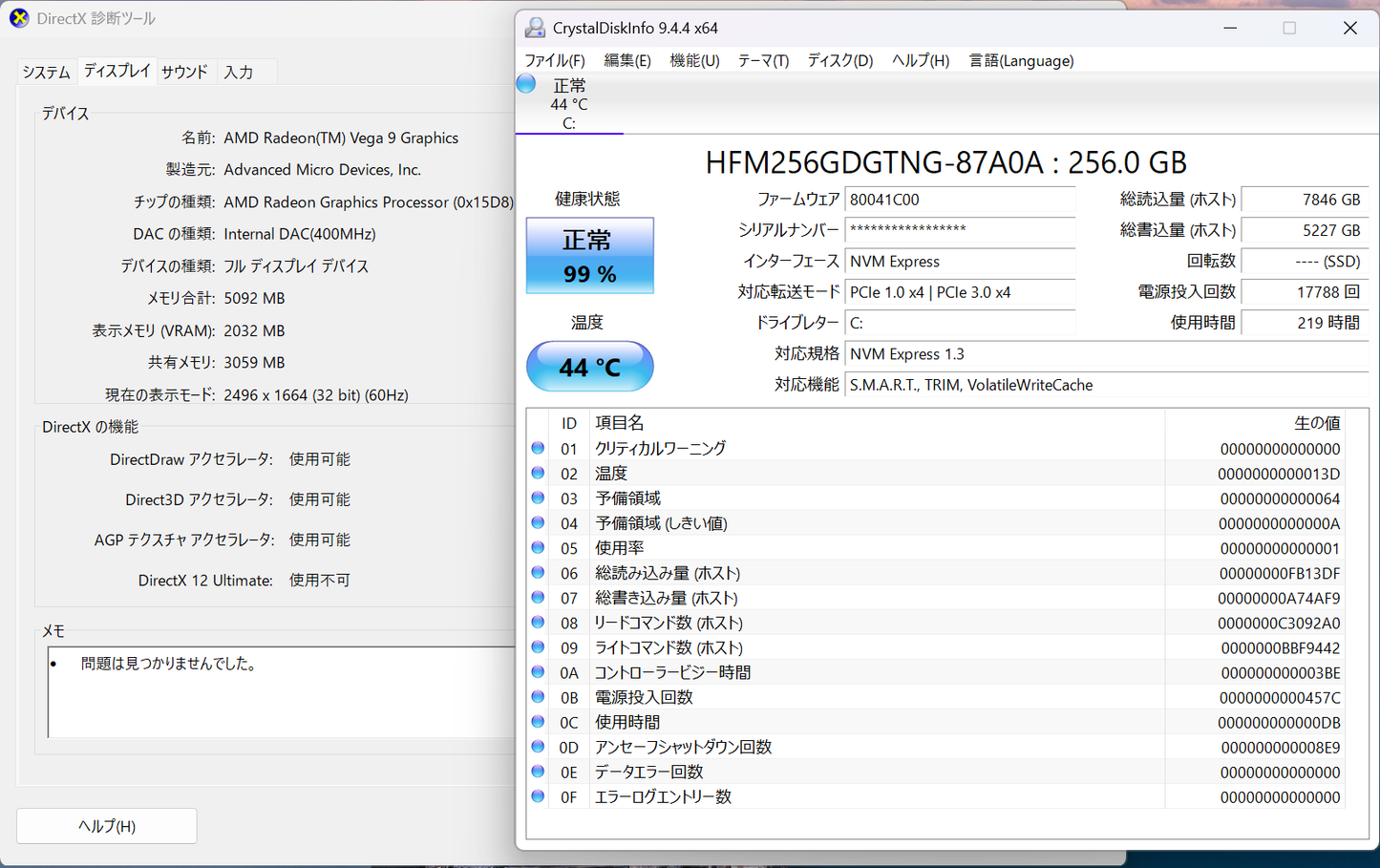Click the raw value 00000000FB13DF

[1280, 573]
